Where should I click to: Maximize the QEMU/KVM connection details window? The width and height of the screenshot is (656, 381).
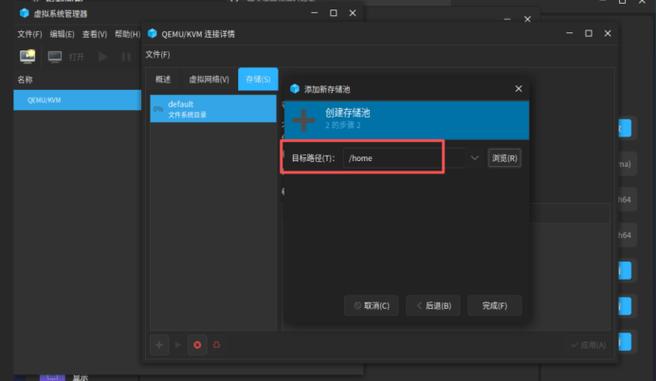coord(588,33)
